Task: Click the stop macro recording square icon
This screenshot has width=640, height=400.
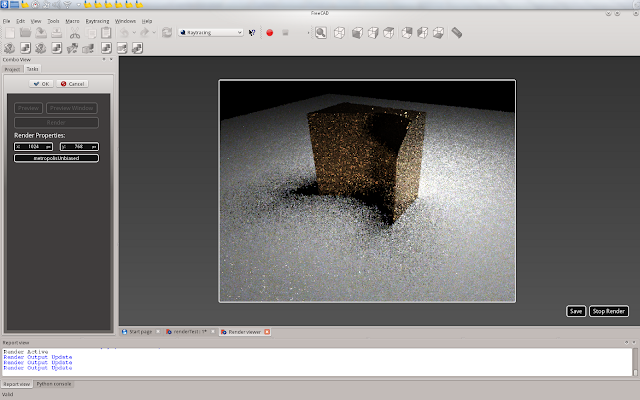Action: [x=286, y=33]
